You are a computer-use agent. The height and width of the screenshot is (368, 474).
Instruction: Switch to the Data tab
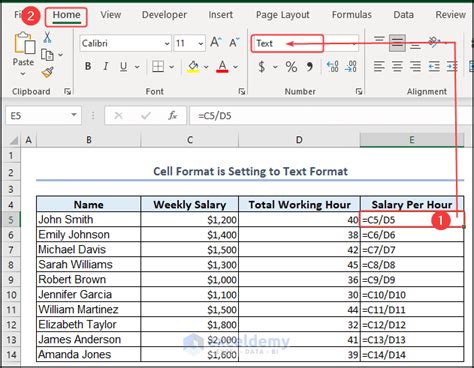pos(403,15)
